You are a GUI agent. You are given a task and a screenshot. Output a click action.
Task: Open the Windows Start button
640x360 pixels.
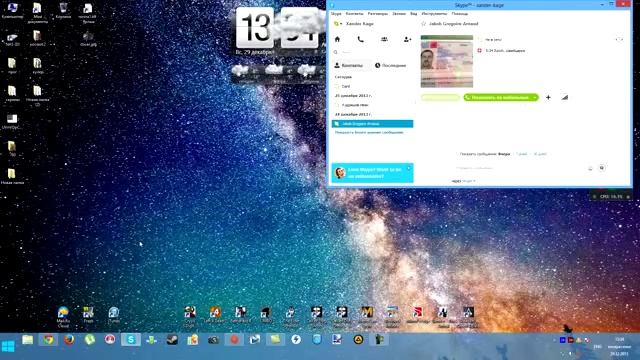point(8,347)
